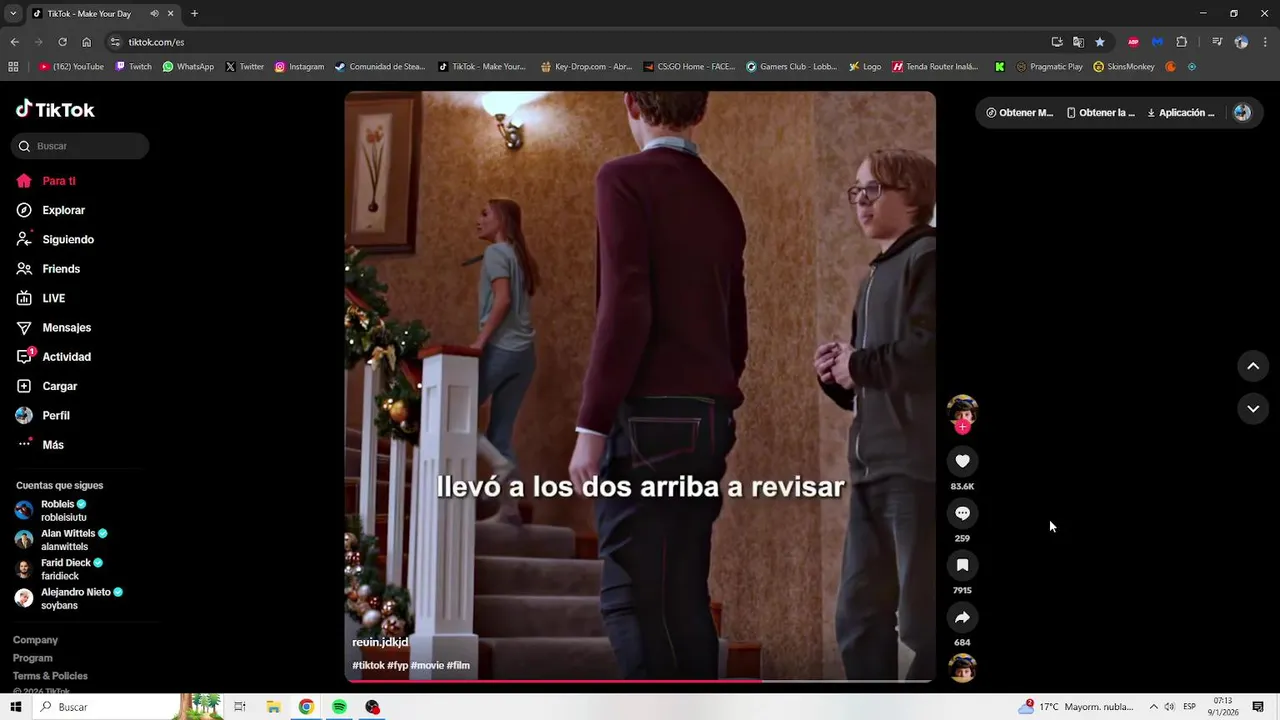Share the video with arrow icon
The width and height of the screenshot is (1280, 720).
click(x=962, y=617)
